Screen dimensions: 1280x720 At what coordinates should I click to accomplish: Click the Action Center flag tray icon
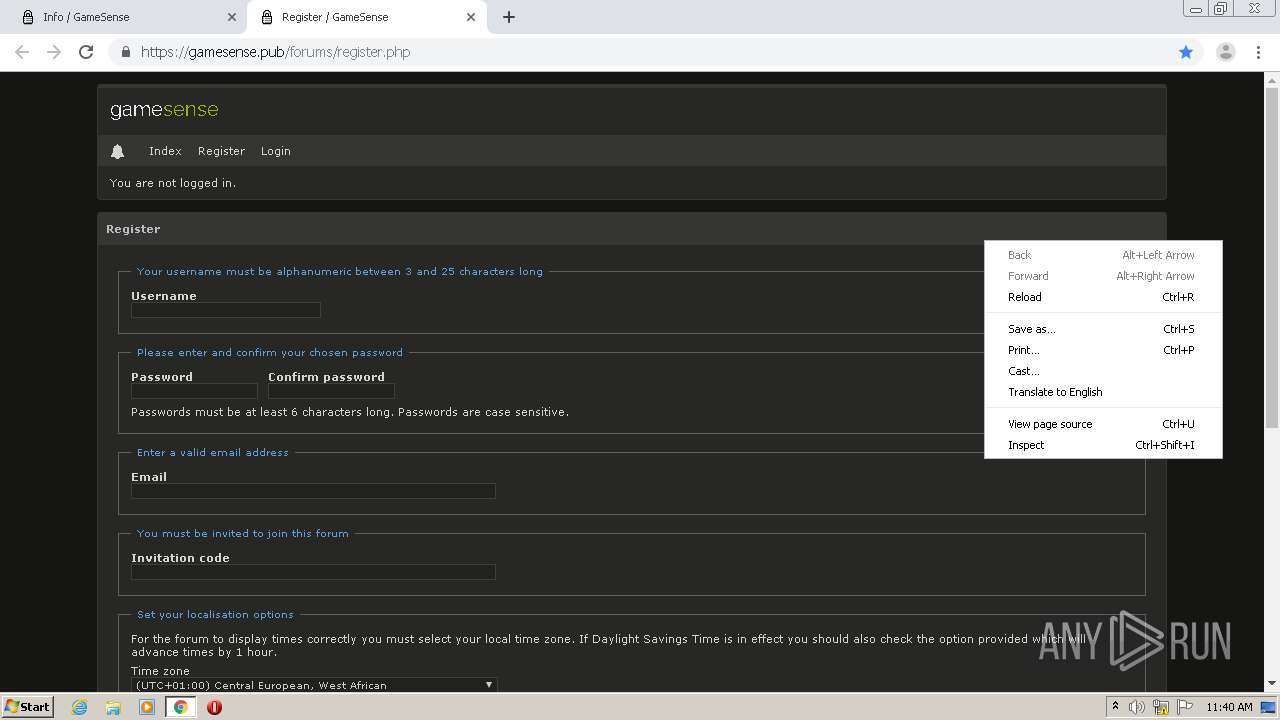(1185, 707)
